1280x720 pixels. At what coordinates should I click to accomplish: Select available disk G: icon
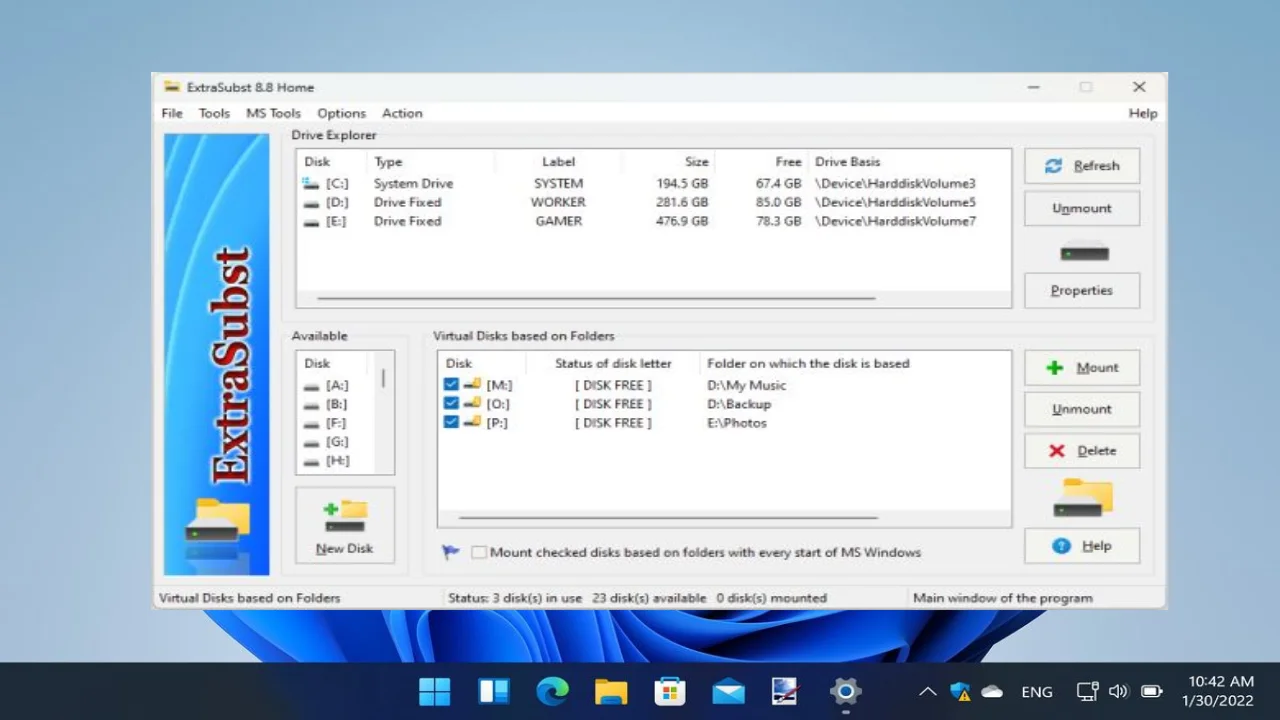coord(312,442)
